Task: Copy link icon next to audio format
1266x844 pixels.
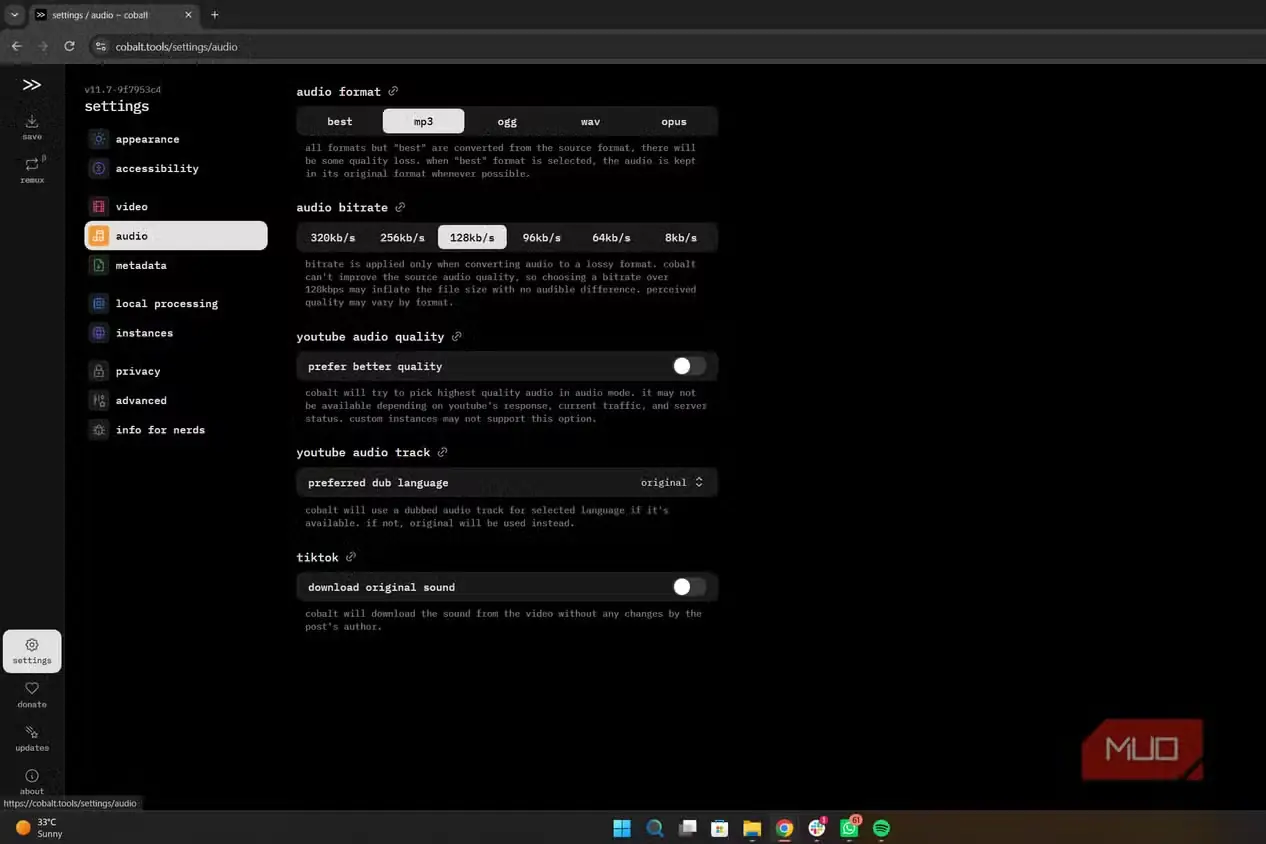Action: [393, 91]
